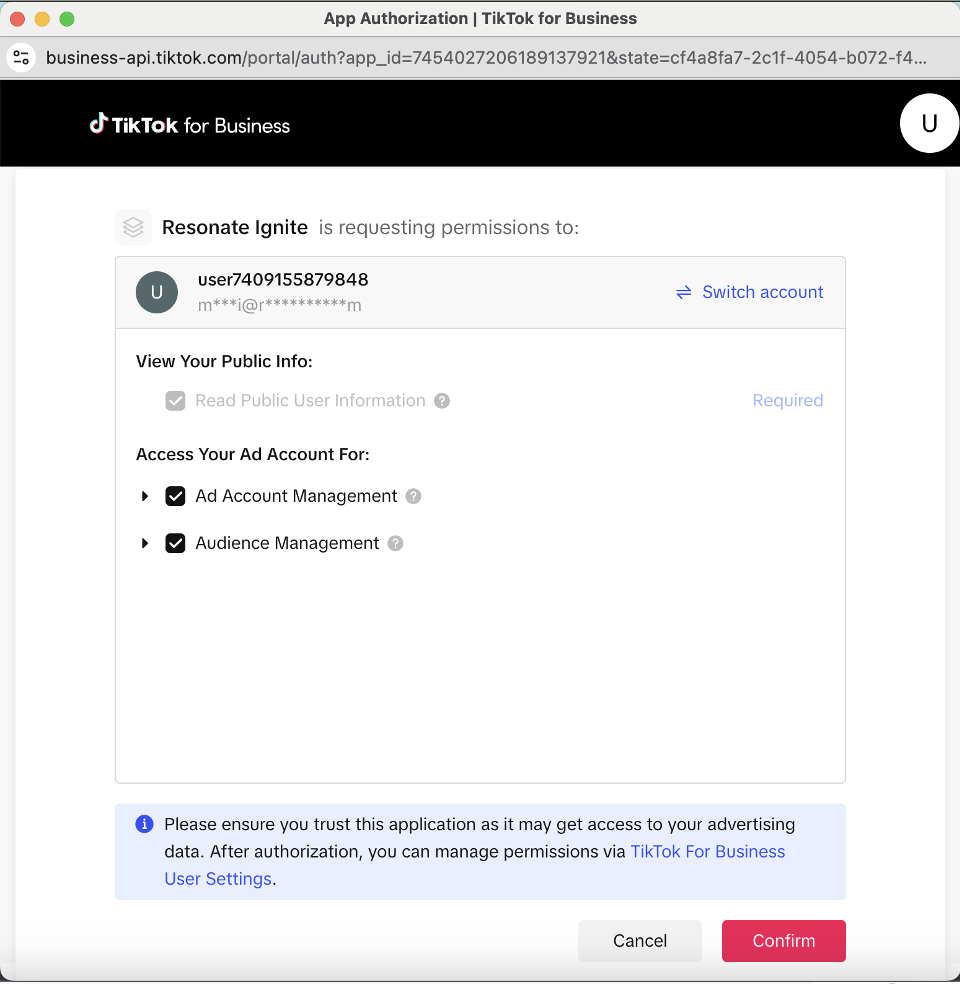Click the Read Public User Information checkbox
960x984 pixels.
pos(175,401)
